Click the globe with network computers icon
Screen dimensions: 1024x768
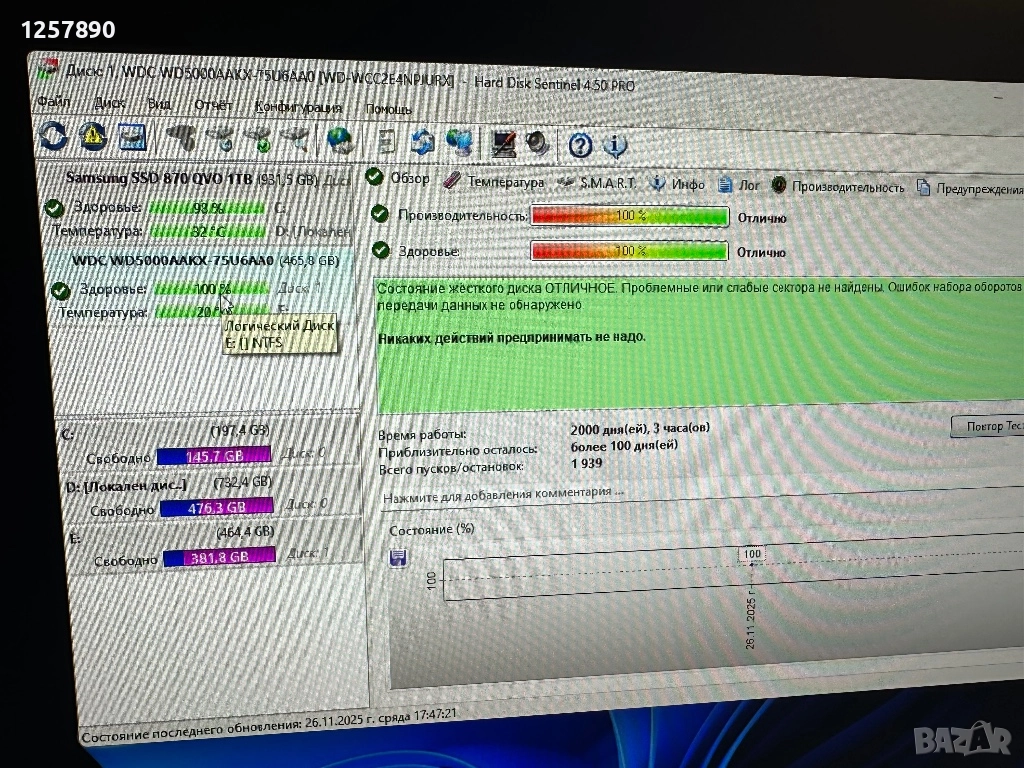pos(460,143)
